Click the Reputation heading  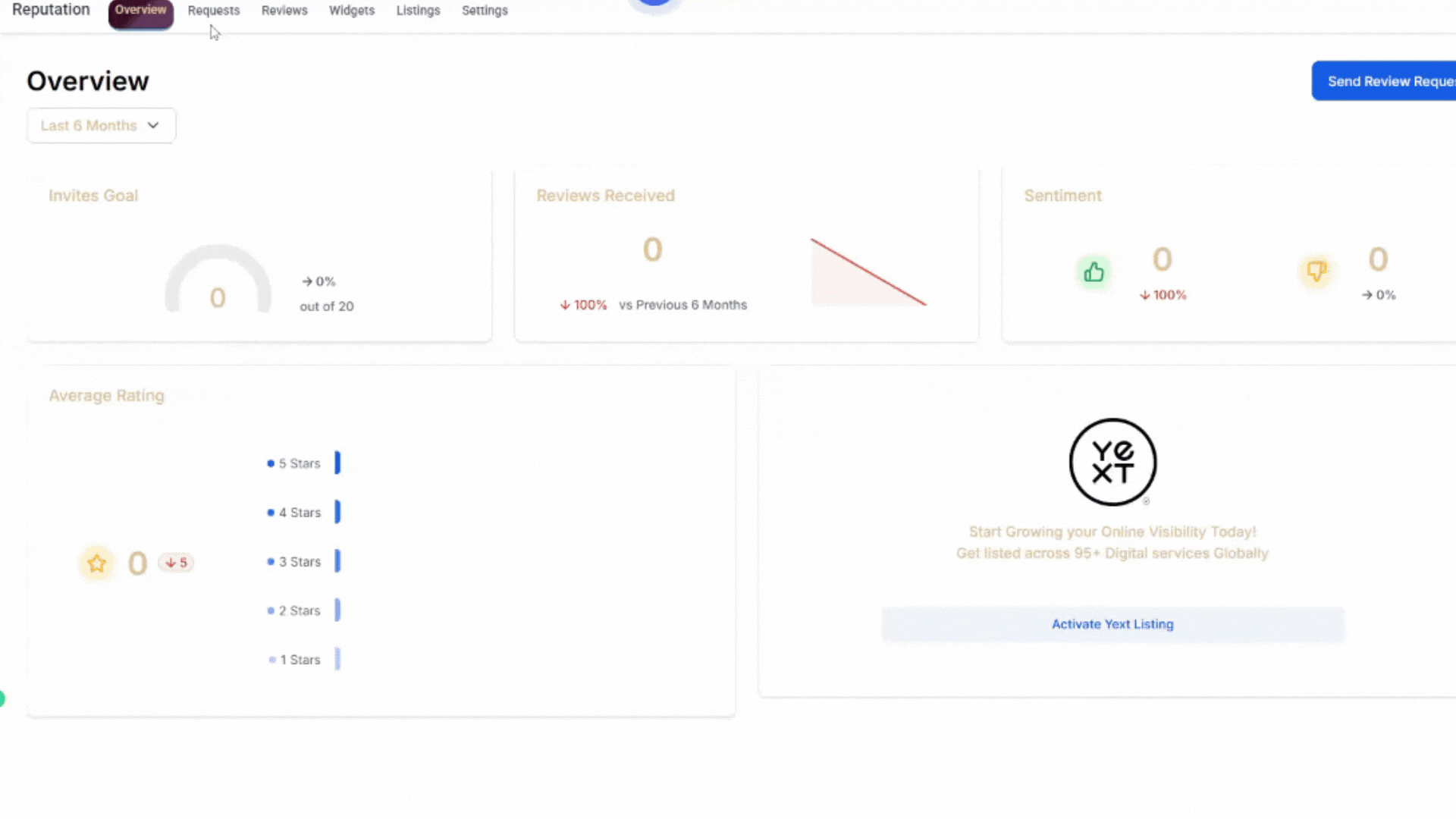[x=51, y=10]
